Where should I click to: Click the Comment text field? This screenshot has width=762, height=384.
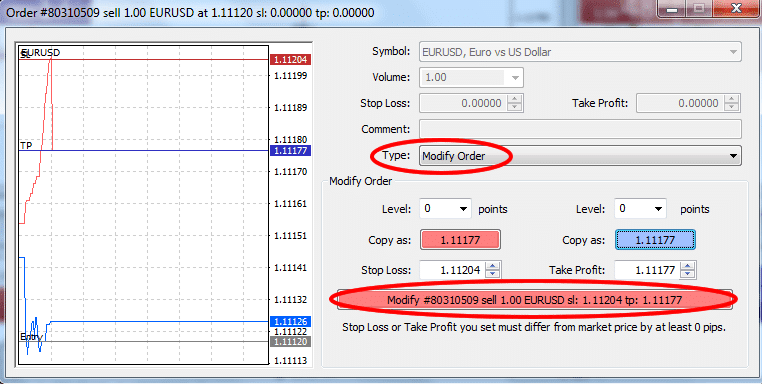[580, 129]
